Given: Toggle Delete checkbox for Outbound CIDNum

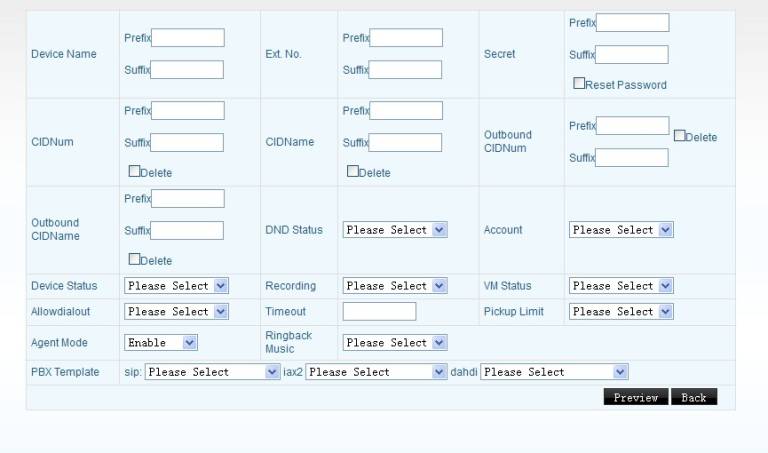Looking at the screenshot, I should 680,136.
